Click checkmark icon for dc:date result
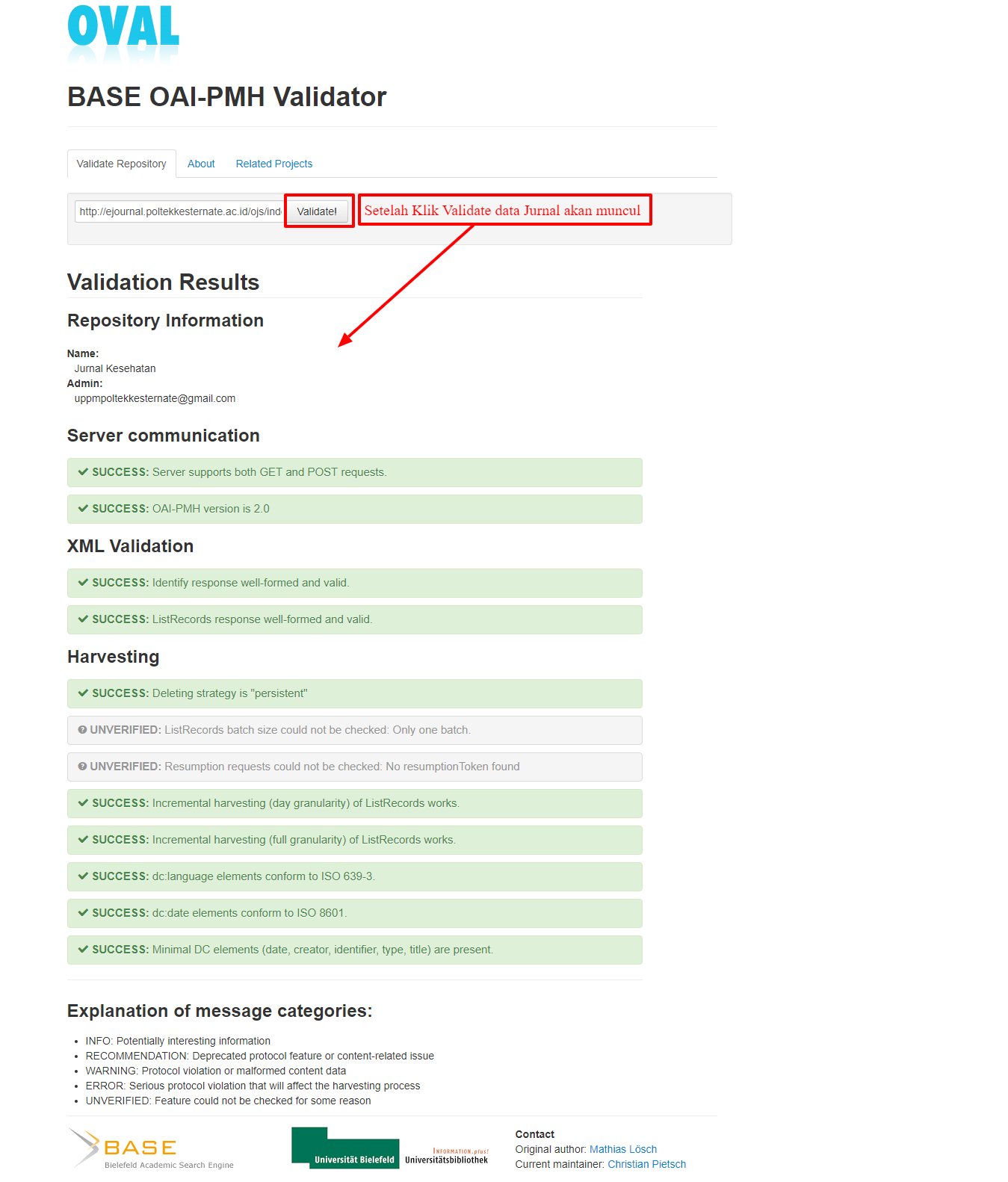The width and height of the screenshot is (1008, 1182). point(83,913)
